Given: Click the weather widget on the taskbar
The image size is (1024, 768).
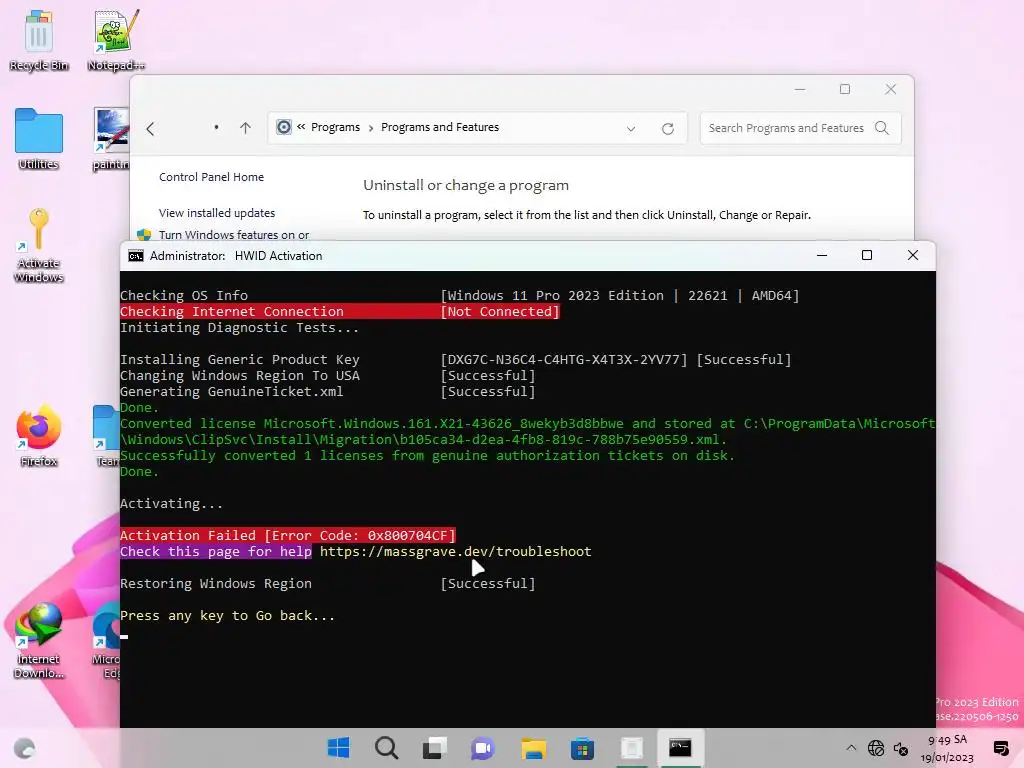Looking at the screenshot, I should [24, 748].
